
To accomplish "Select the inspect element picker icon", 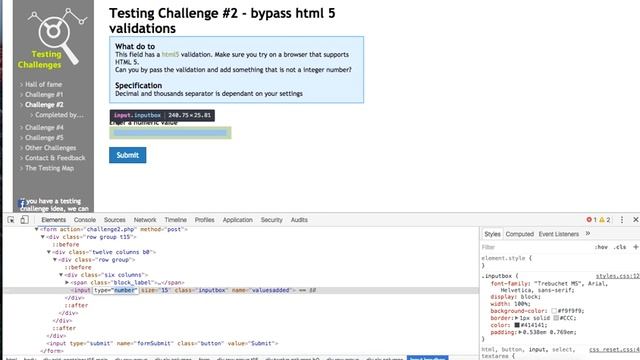I will [x=11, y=220].
